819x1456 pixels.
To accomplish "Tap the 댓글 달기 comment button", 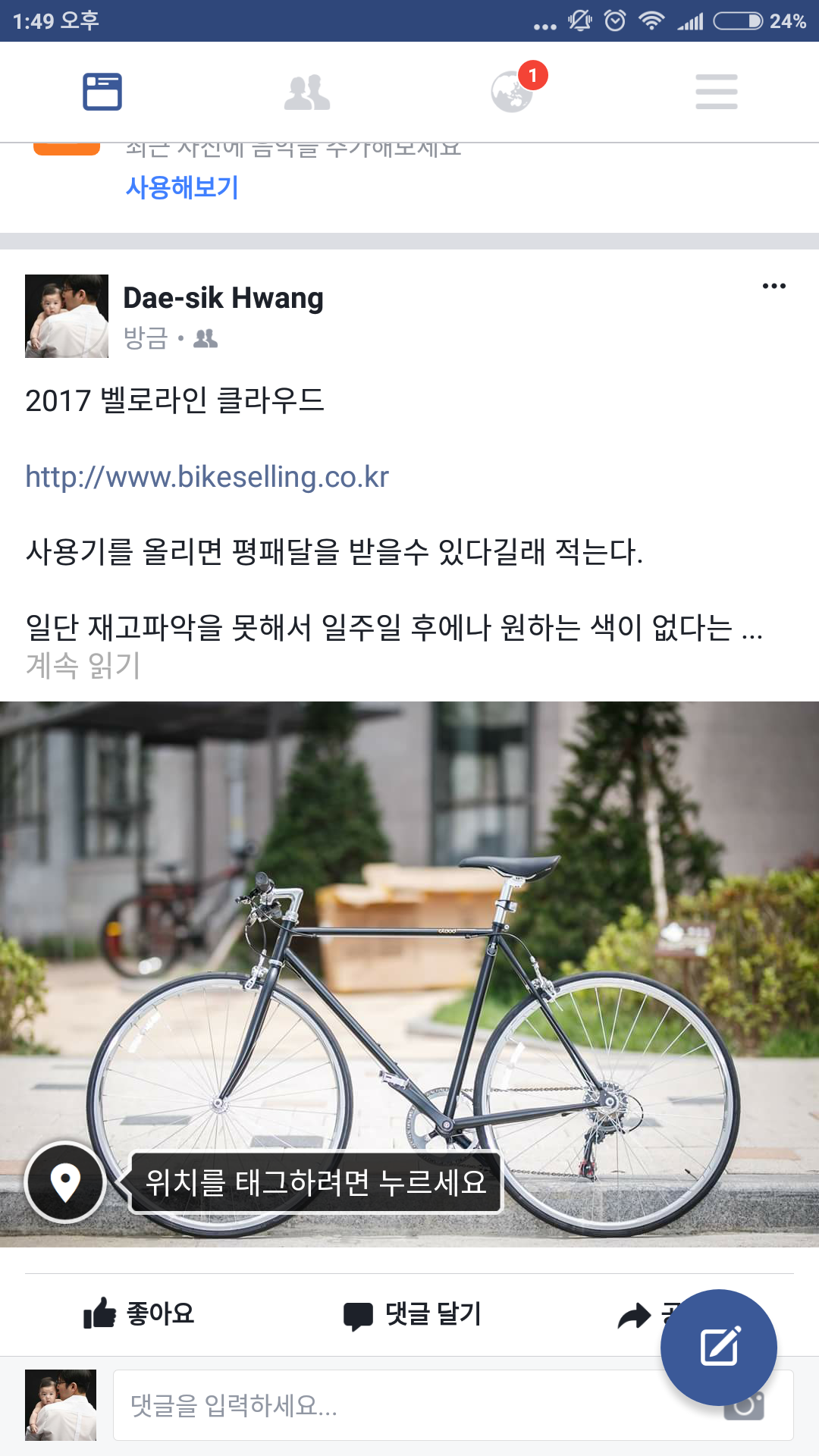I will pyautogui.click(x=413, y=1314).
